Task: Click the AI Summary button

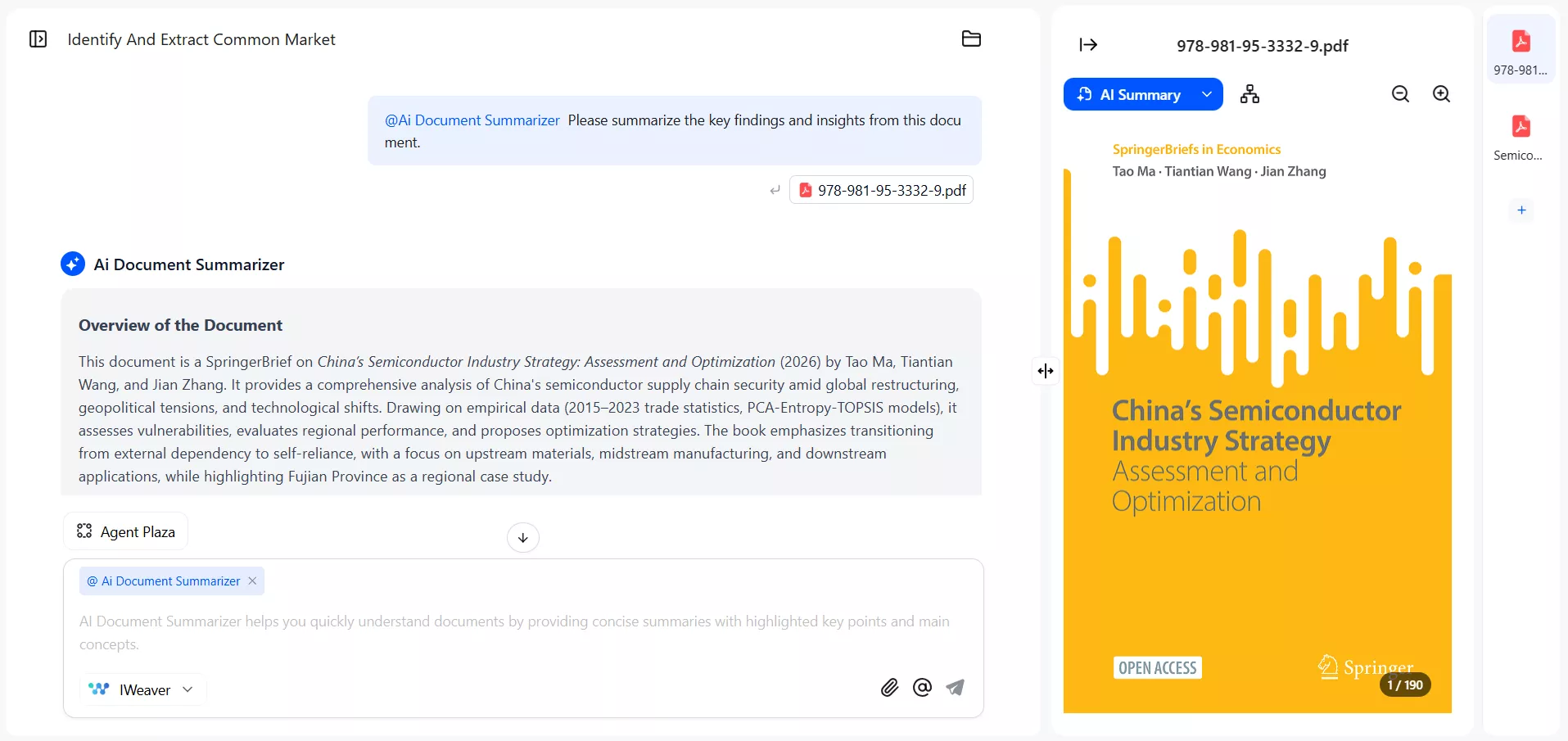Action: point(1131,94)
